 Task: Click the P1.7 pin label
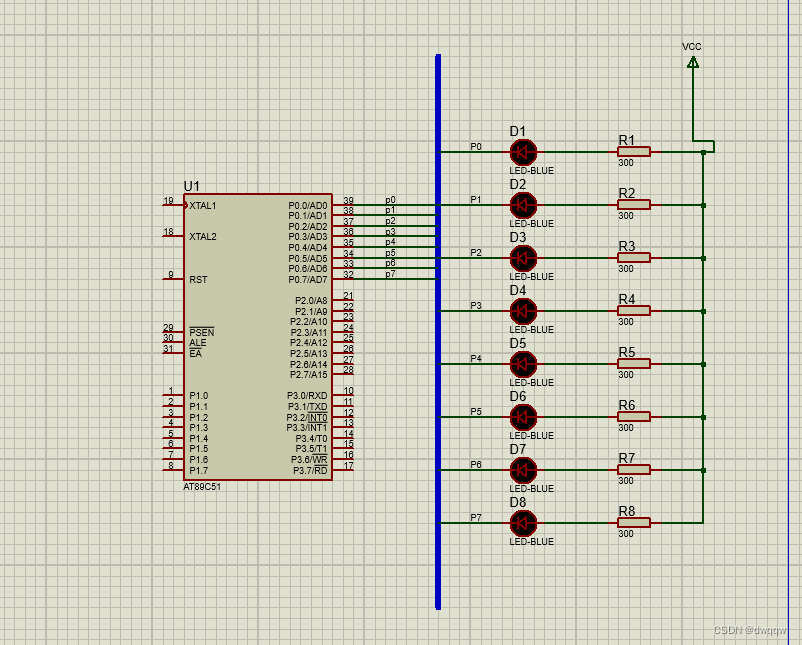(199, 471)
